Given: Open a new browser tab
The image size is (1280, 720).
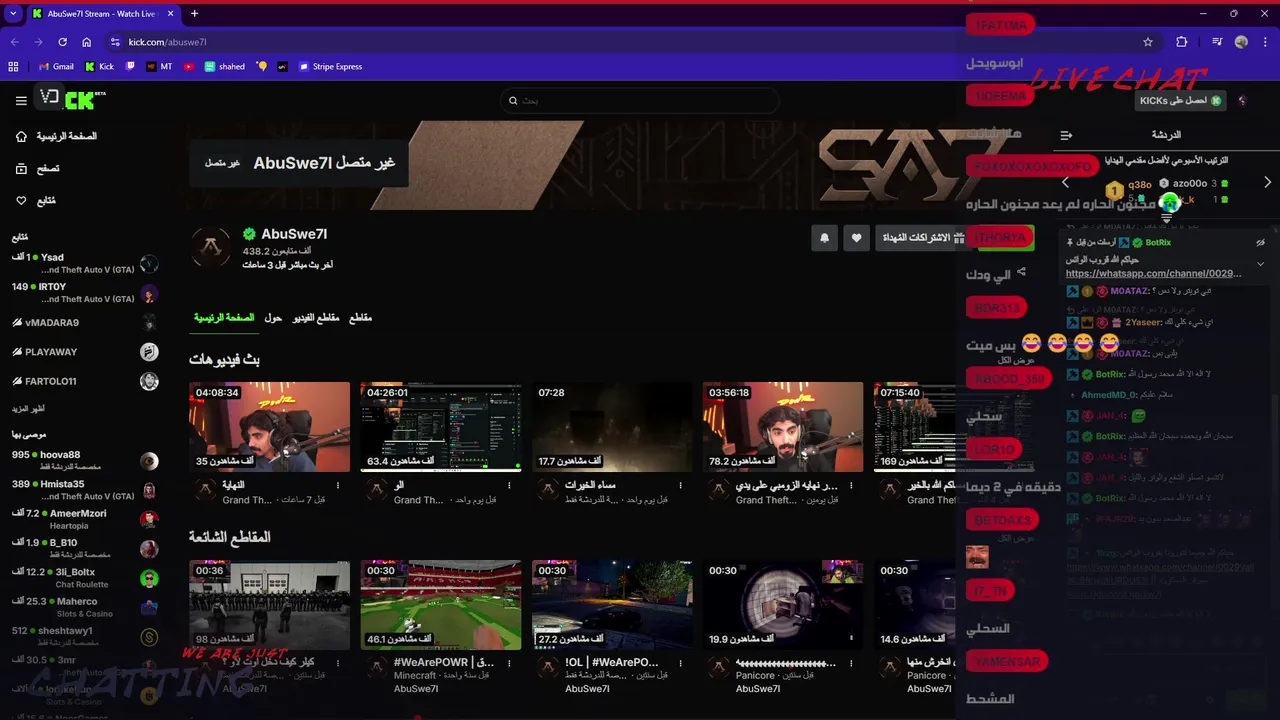Looking at the screenshot, I should click(194, 14).
